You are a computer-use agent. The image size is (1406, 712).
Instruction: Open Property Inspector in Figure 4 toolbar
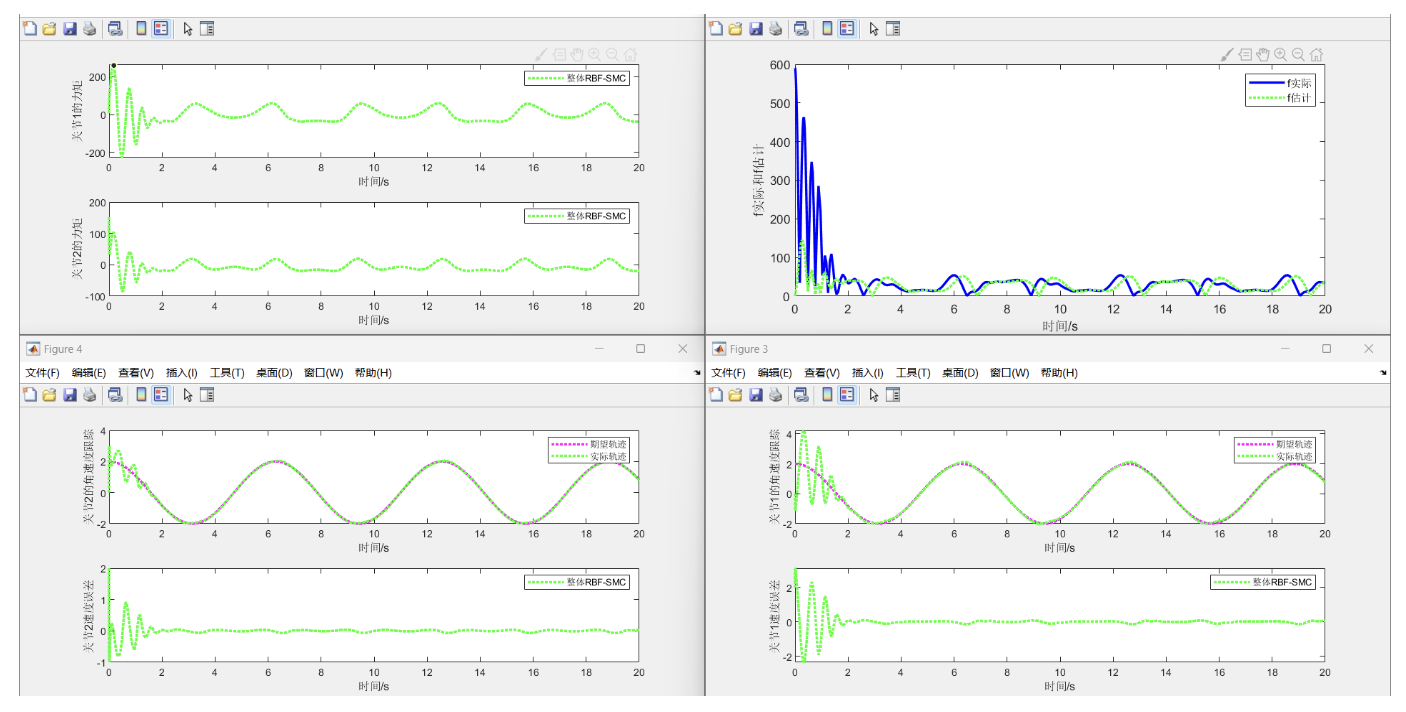pyautogui.click(x=207, y=395)
